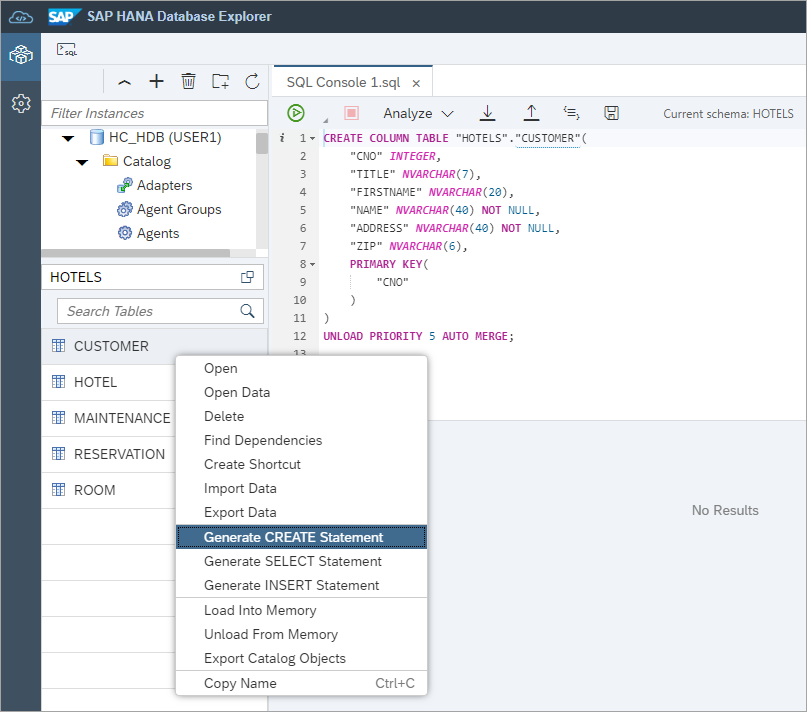Format code with the indent lines icon

[571, 113]
